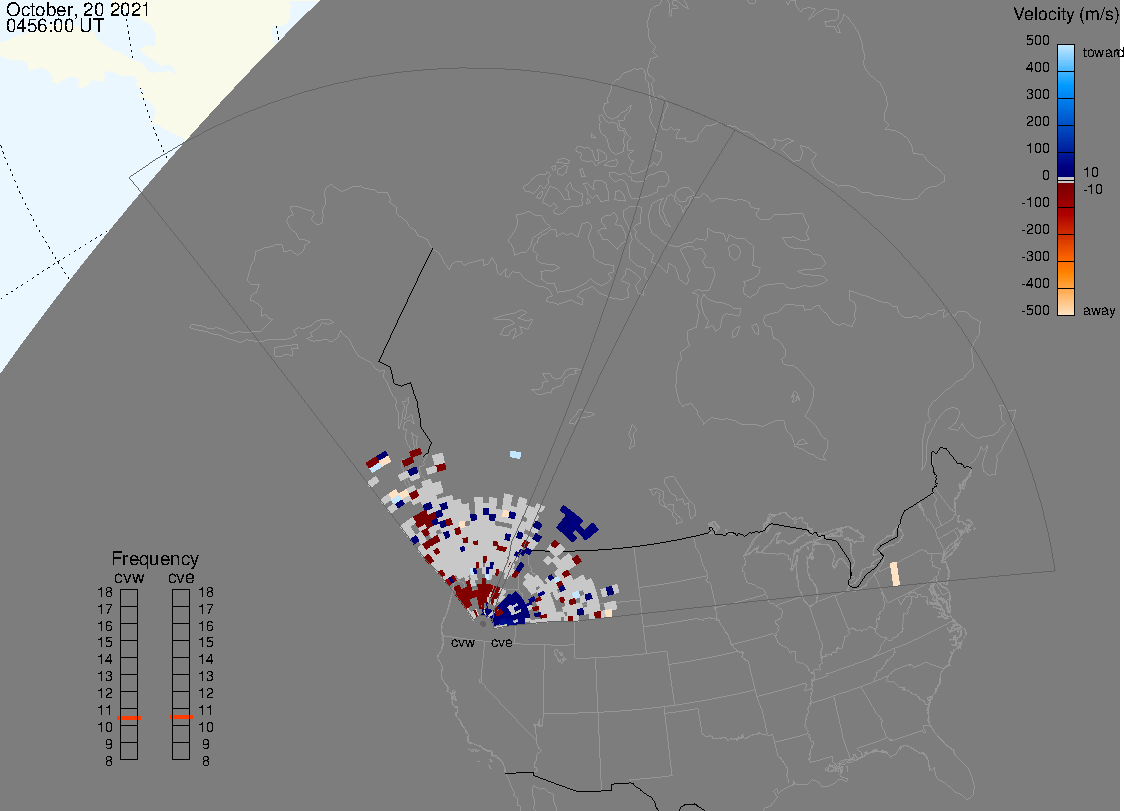The image size is (1124, 811).
Task: Click the 'October, 20 2021' date text
Action: (78, 10)
